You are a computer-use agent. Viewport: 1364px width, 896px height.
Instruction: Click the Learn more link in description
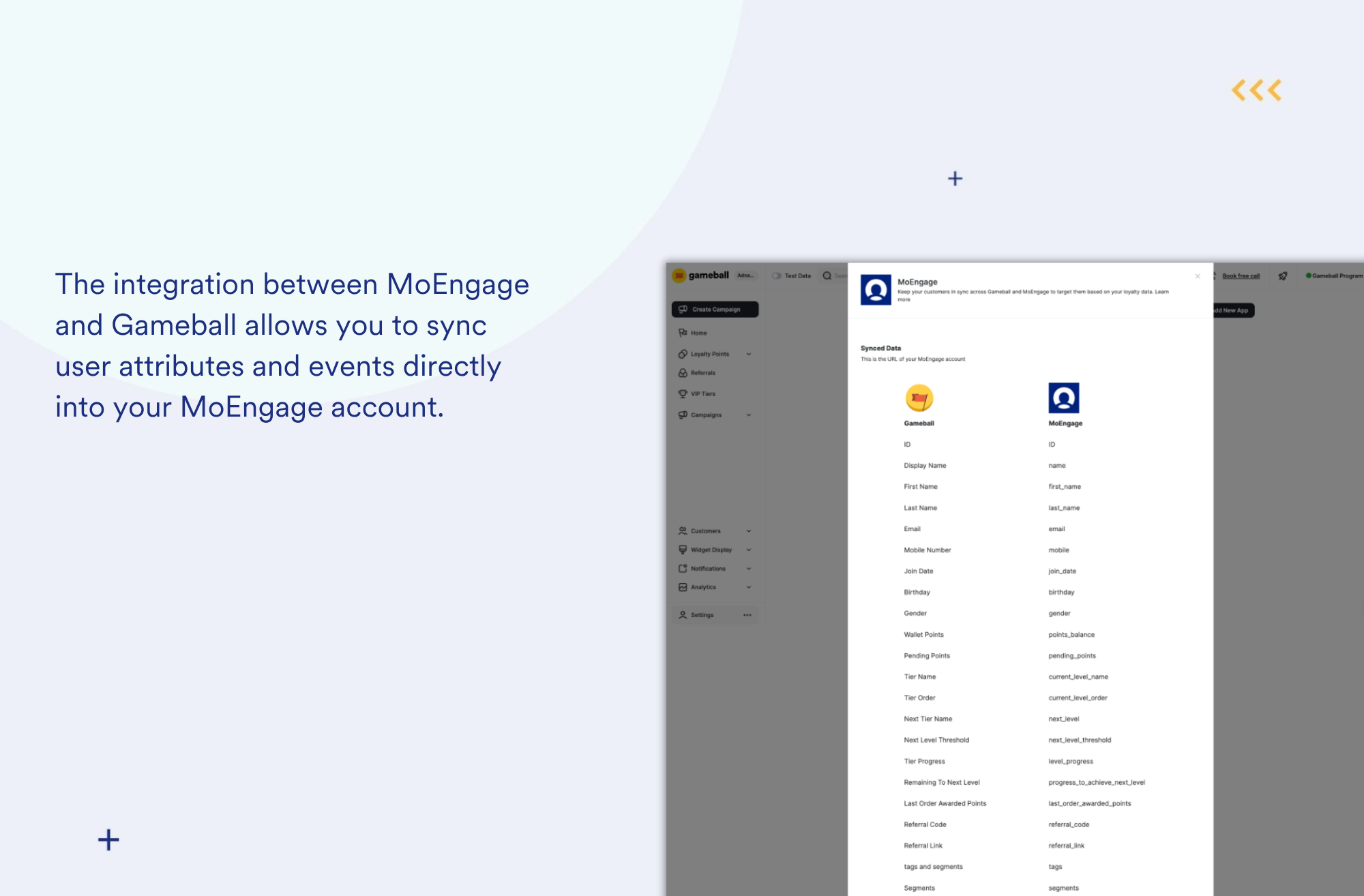click(1161, 292)
